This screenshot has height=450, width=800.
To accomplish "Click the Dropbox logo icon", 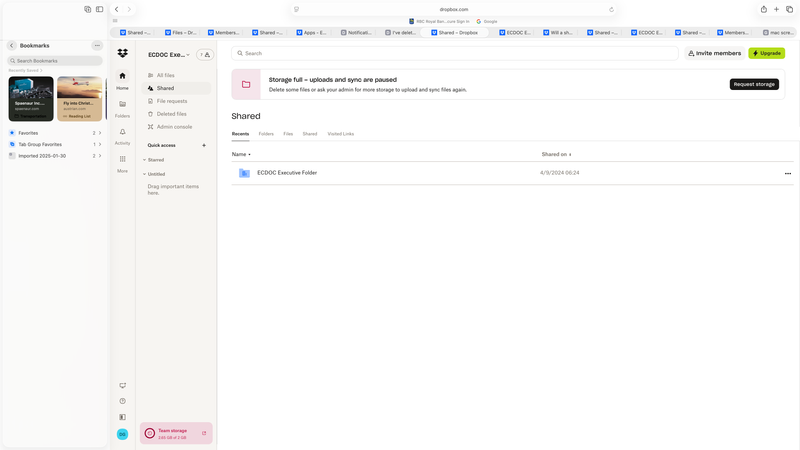I will 122,53.
